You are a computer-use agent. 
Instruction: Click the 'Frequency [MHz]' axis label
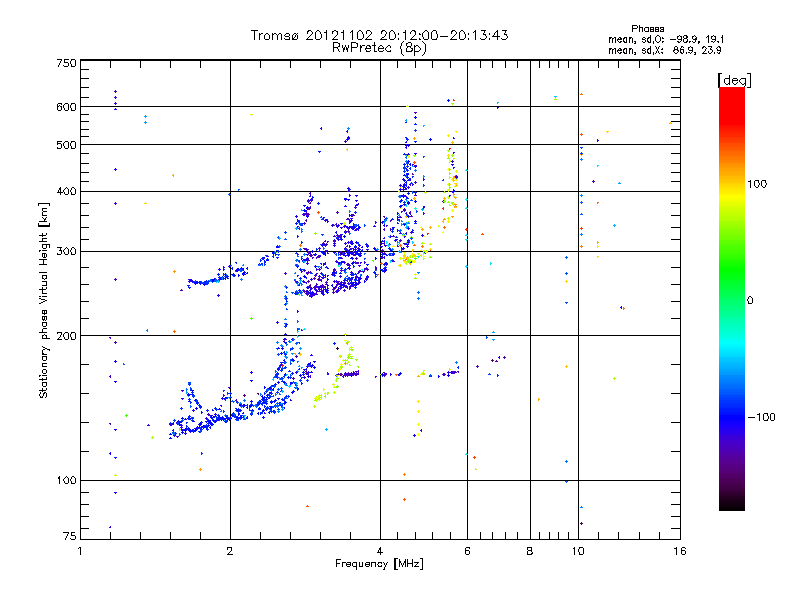[379, 564]
